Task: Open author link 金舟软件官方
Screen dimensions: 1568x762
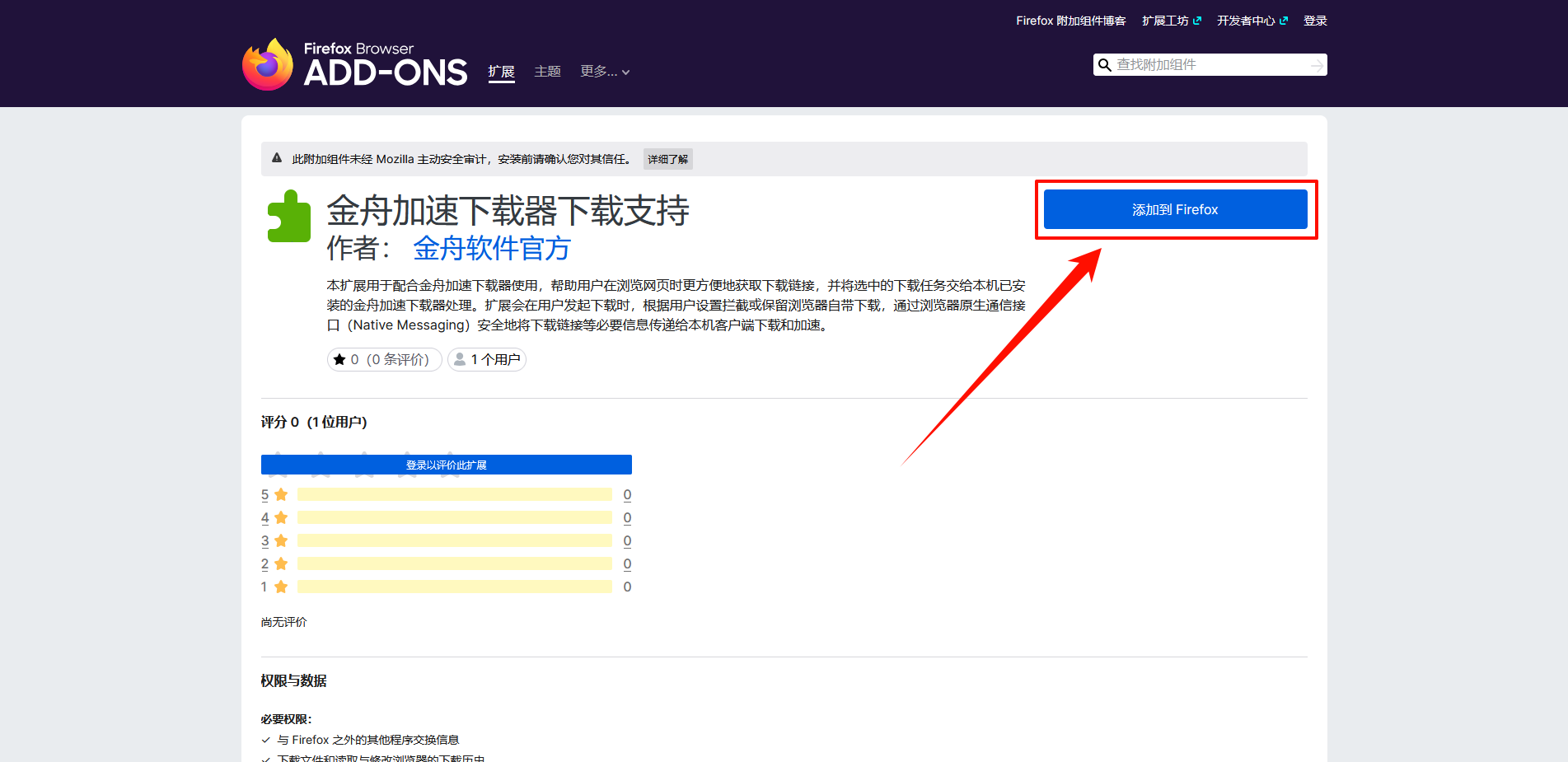Action: [491, 248]
